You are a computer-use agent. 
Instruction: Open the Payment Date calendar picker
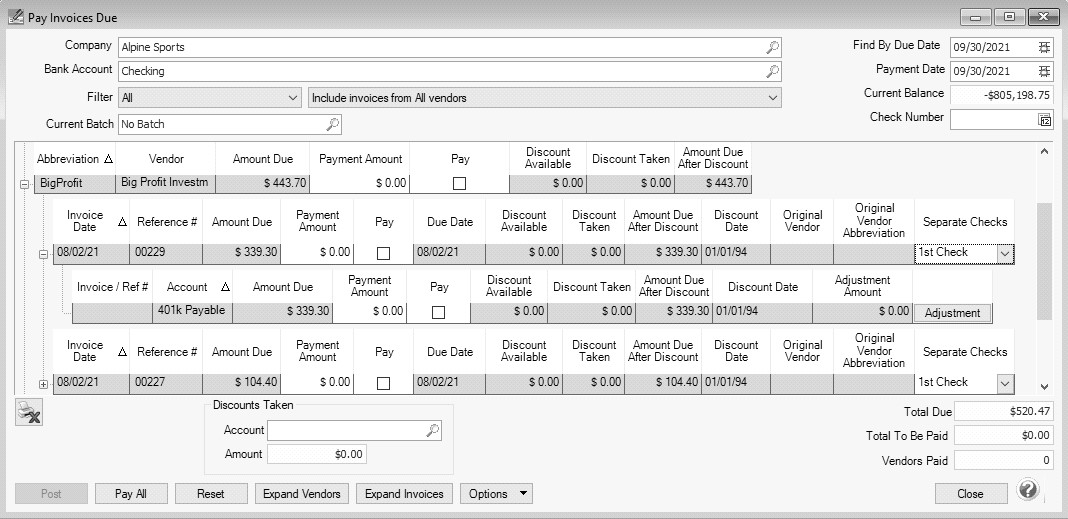coord(1044,72)
